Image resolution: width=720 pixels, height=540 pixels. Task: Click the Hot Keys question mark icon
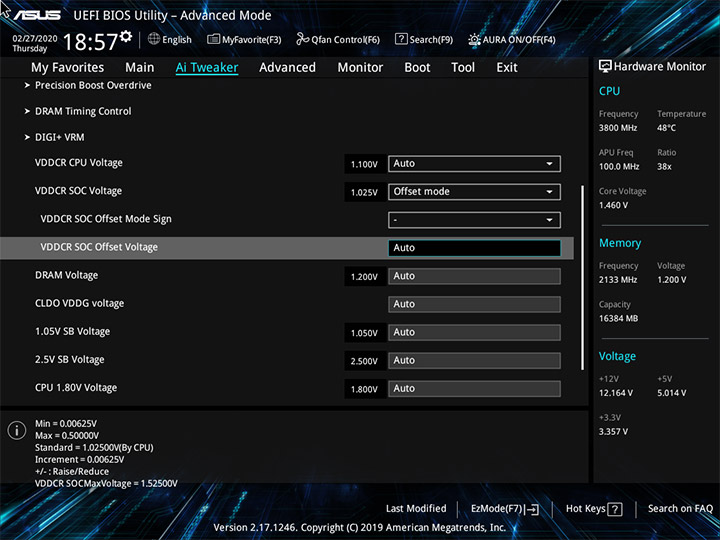coord(615,509)
